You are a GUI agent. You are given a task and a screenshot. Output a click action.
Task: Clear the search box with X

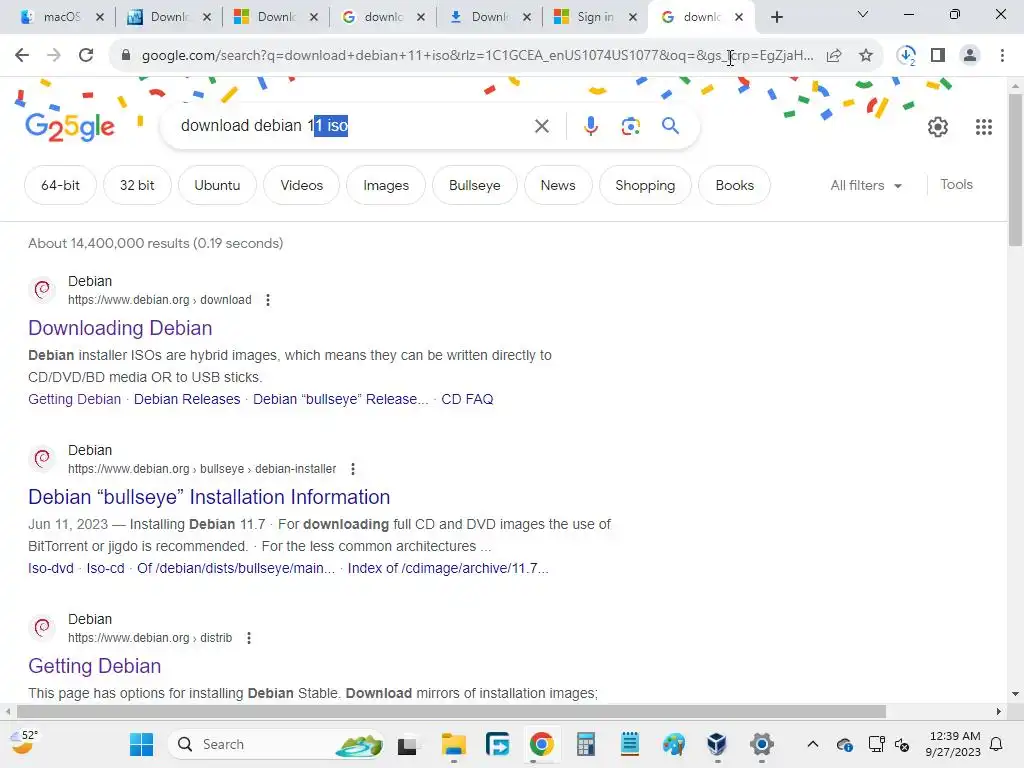541,126
